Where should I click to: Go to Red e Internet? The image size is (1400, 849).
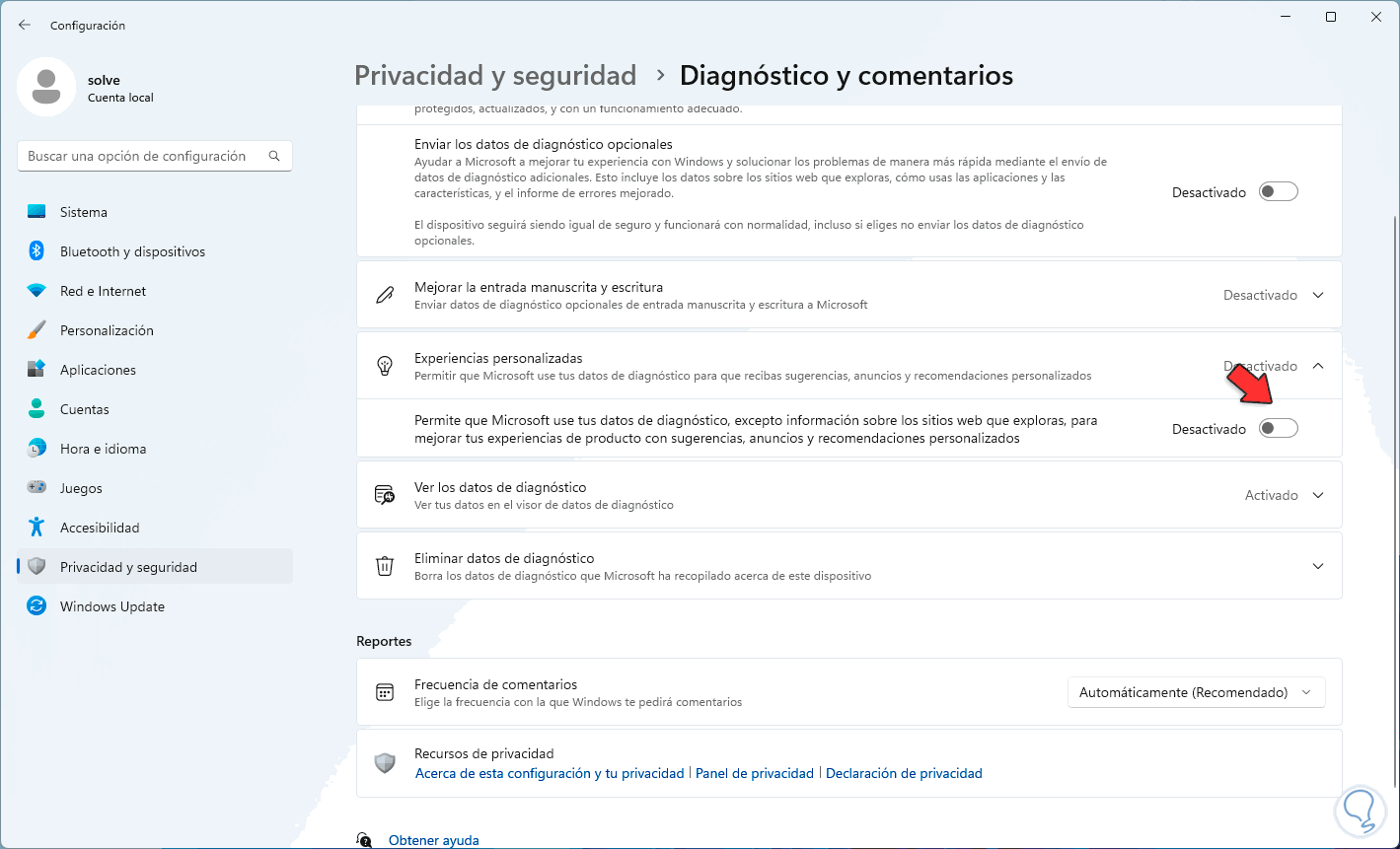[155, 291]
